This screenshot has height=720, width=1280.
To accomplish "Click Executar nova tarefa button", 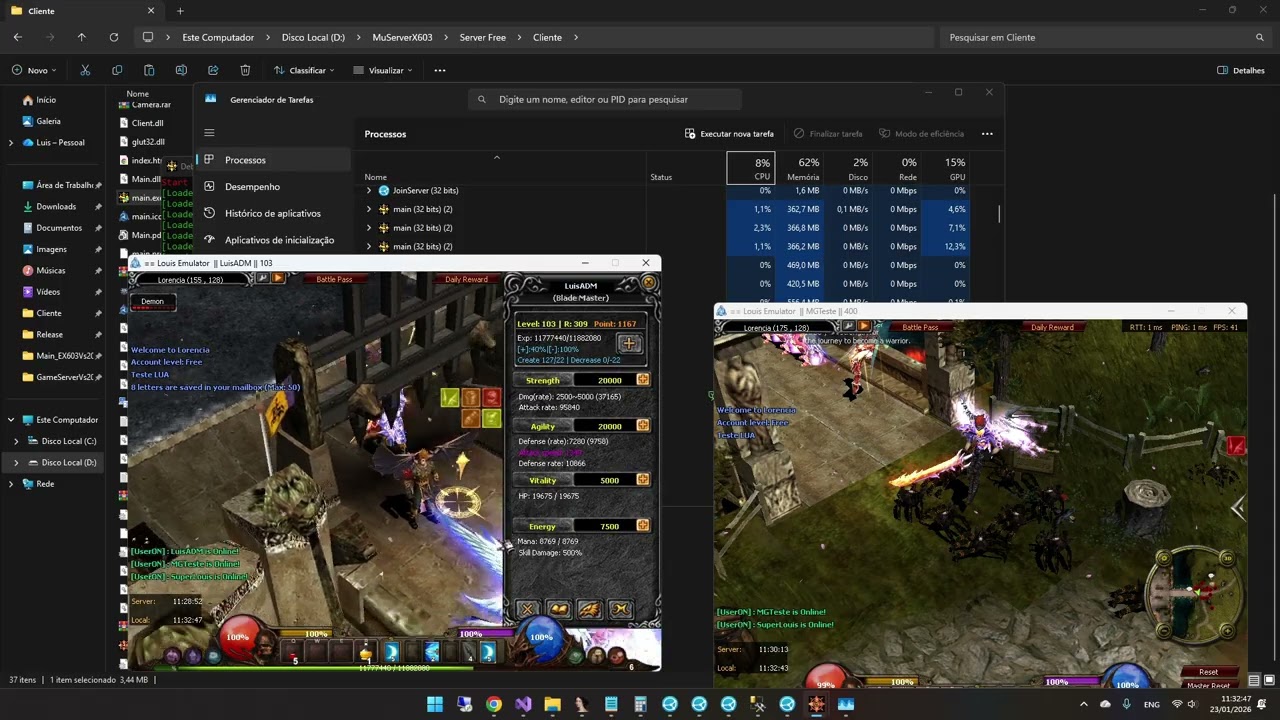I will 729,133.
